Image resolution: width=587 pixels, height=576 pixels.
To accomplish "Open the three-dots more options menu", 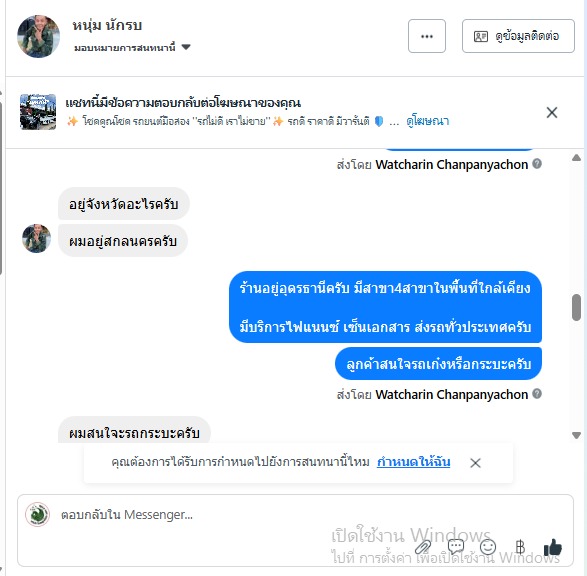I will pyautogui.click(x=426, y=36).
